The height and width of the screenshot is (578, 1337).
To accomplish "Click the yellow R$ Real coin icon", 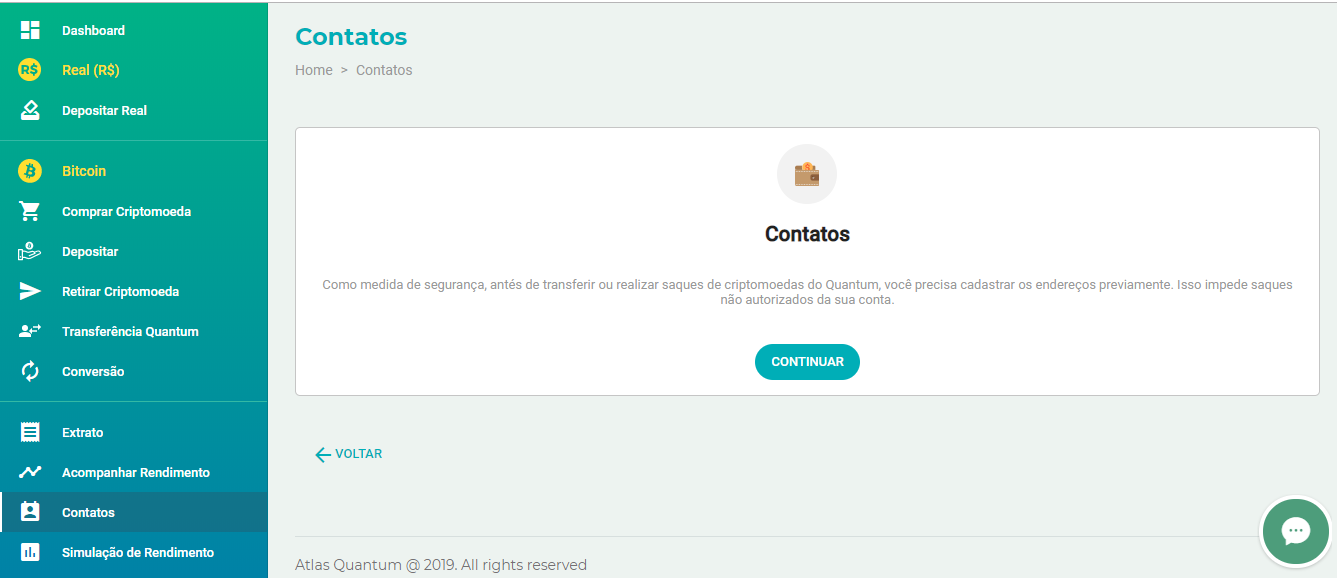I will [30, 70].
